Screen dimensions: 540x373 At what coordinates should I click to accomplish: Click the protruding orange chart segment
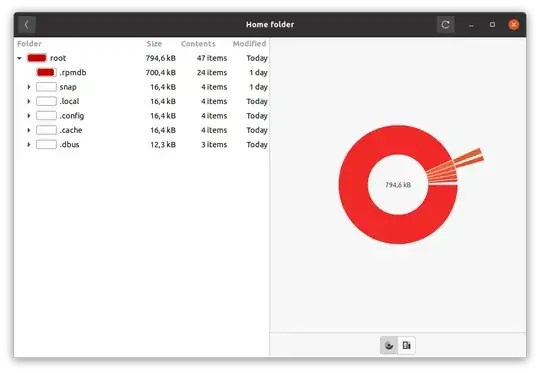[x=469, y=157]
